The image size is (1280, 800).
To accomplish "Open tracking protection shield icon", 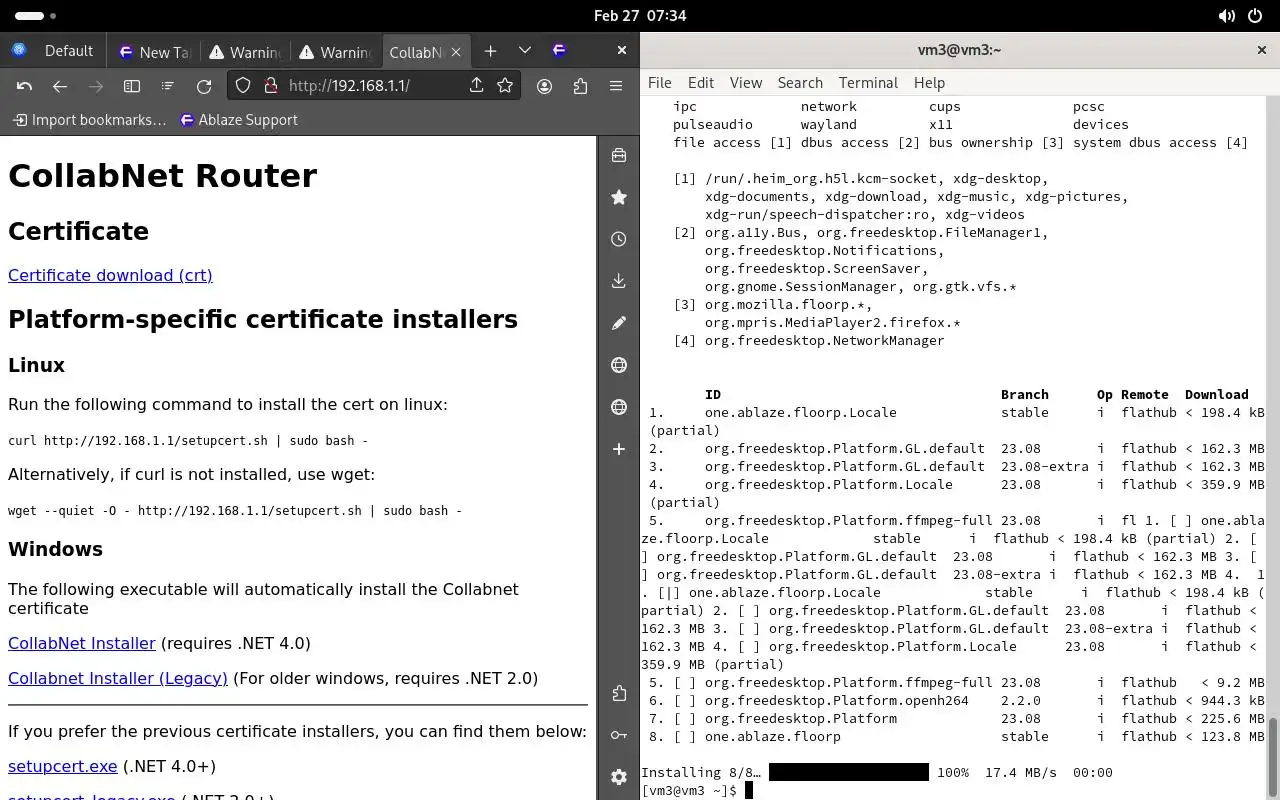I will (243, 86).
